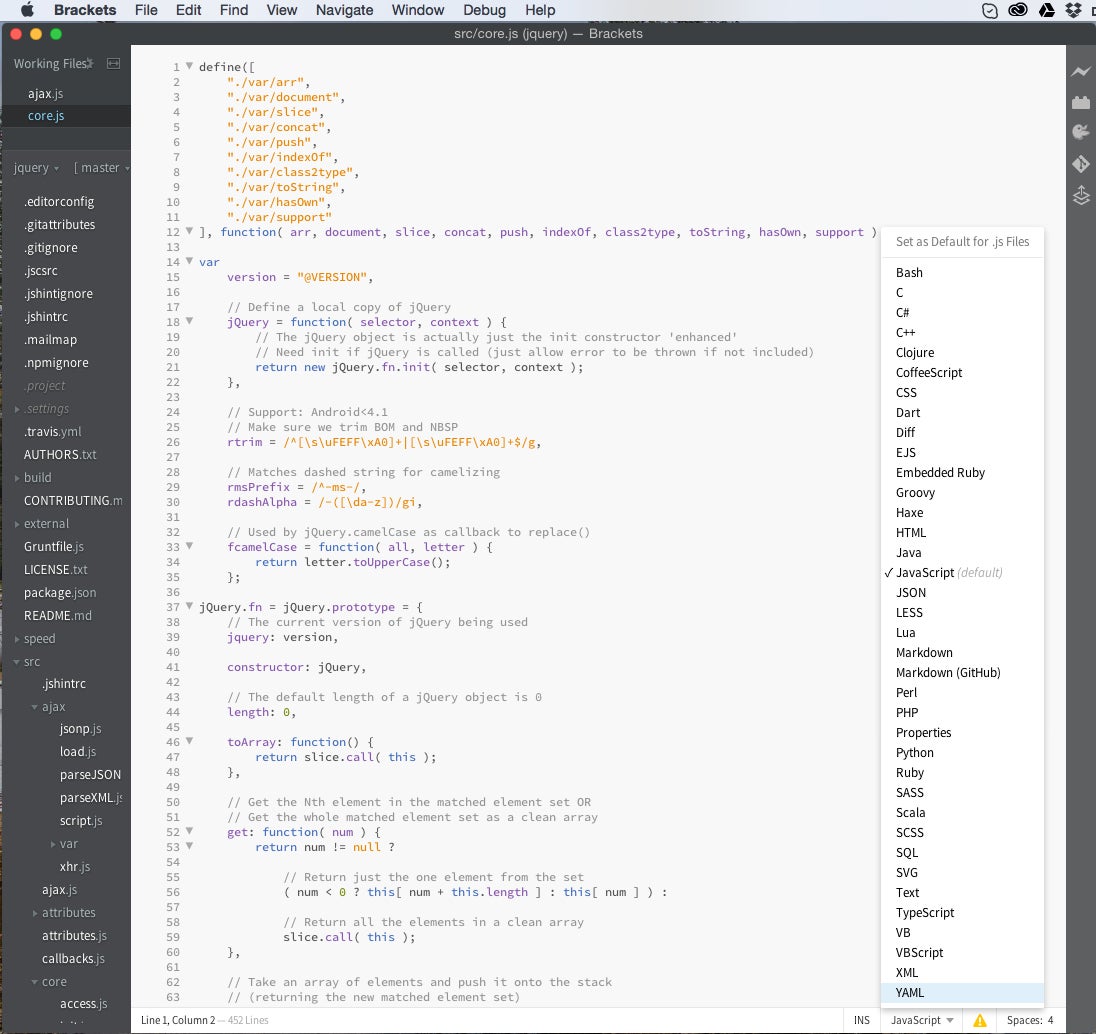Open package.json in file tree
The width and height of the screenshot is (1096, 1034).
[x=60, y=593]
